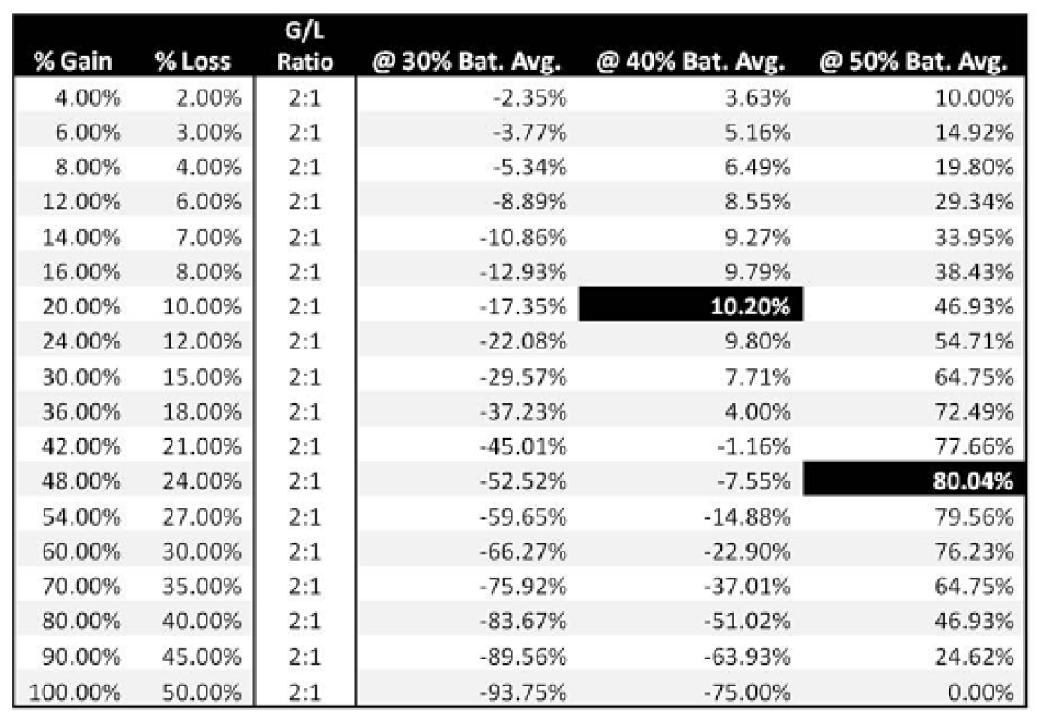The image size is (1038, 712).
Task: Select the -1.16% cell
Action: (x=753, y=447)
